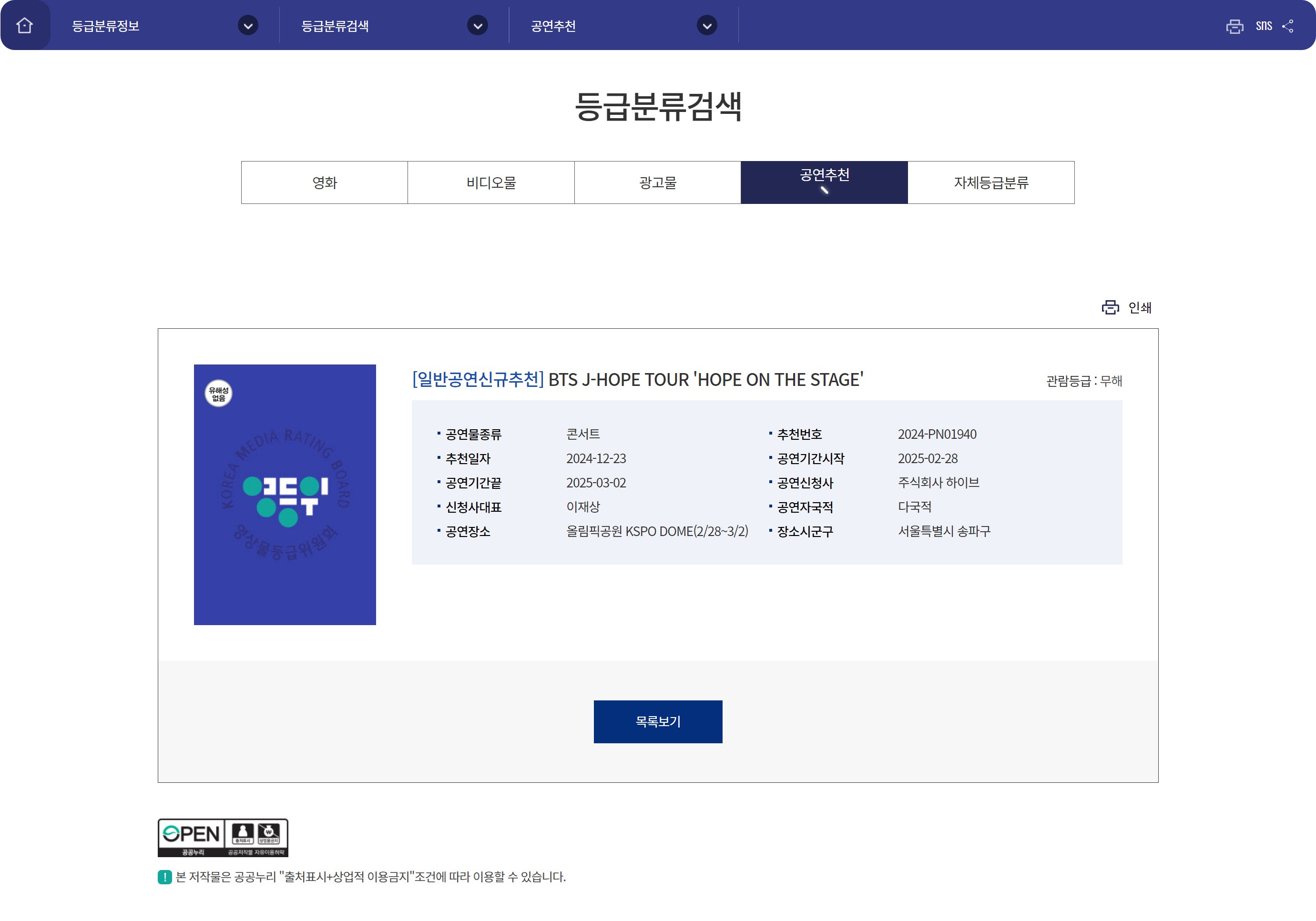Screen dimensions: 1316x921
Task: Click the 공연장소 field label
Action: pyautogui.click(x=468, y=531)
